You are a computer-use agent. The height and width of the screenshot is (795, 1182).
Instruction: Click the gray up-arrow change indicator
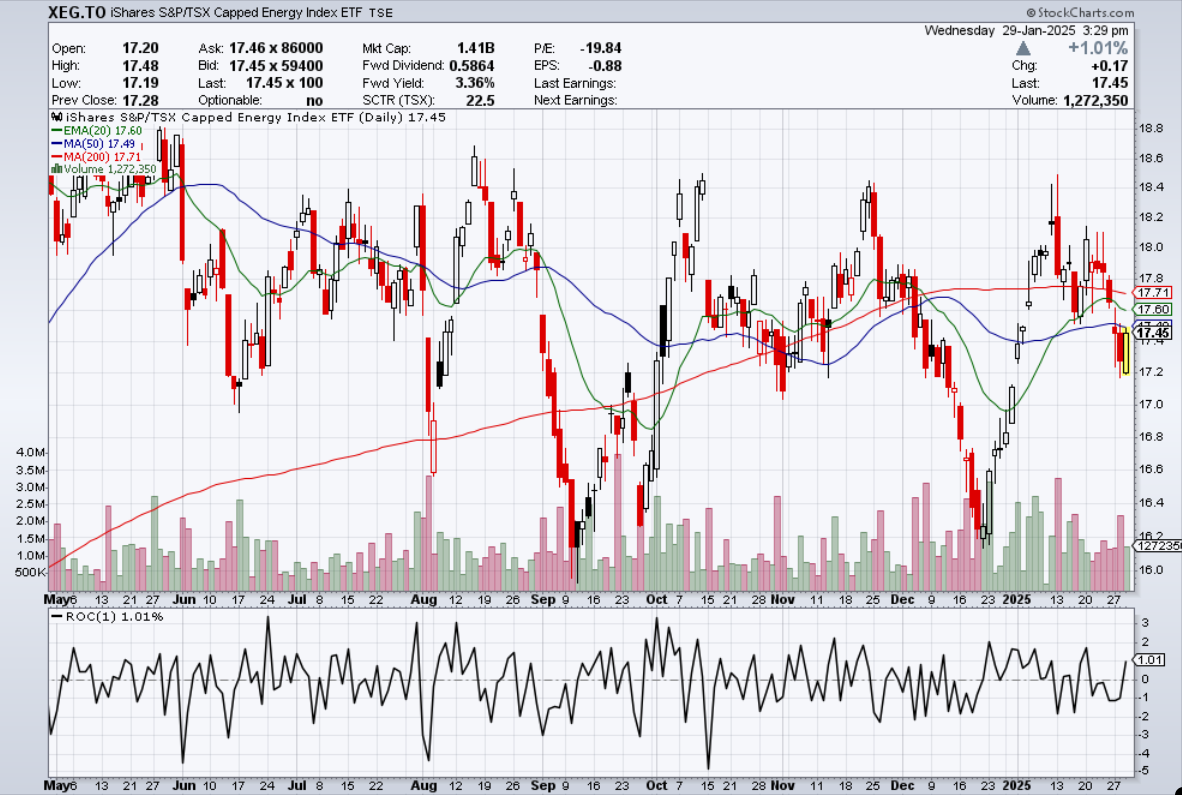coord(1022,48)
